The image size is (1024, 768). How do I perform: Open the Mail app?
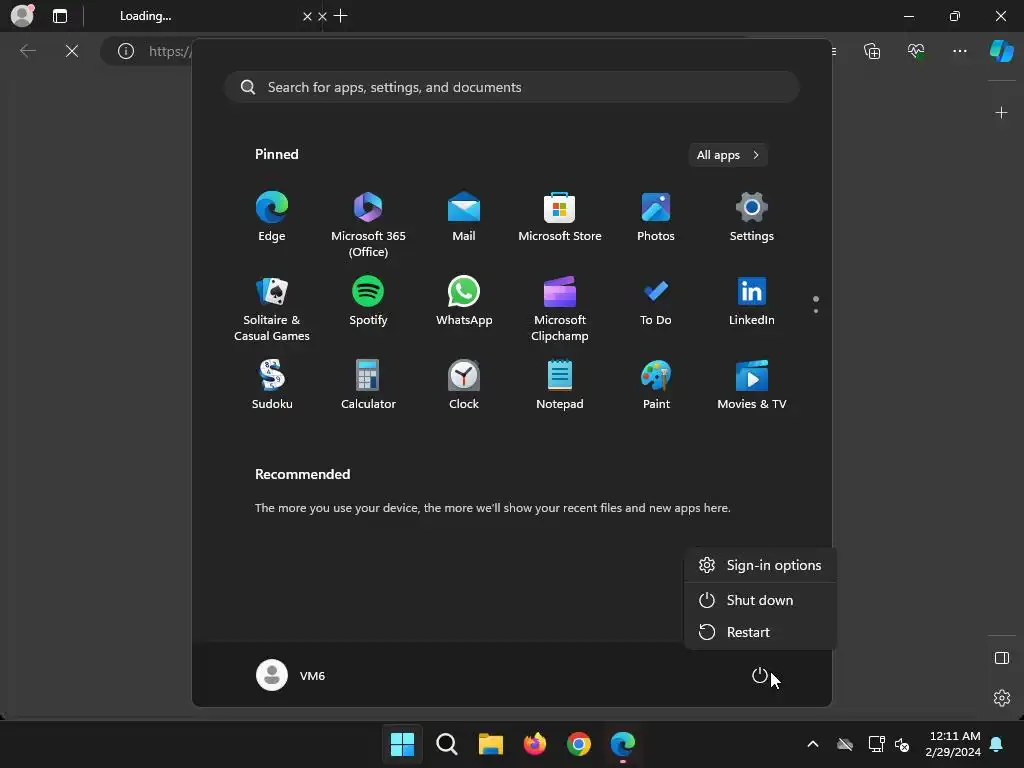point(464,217)
